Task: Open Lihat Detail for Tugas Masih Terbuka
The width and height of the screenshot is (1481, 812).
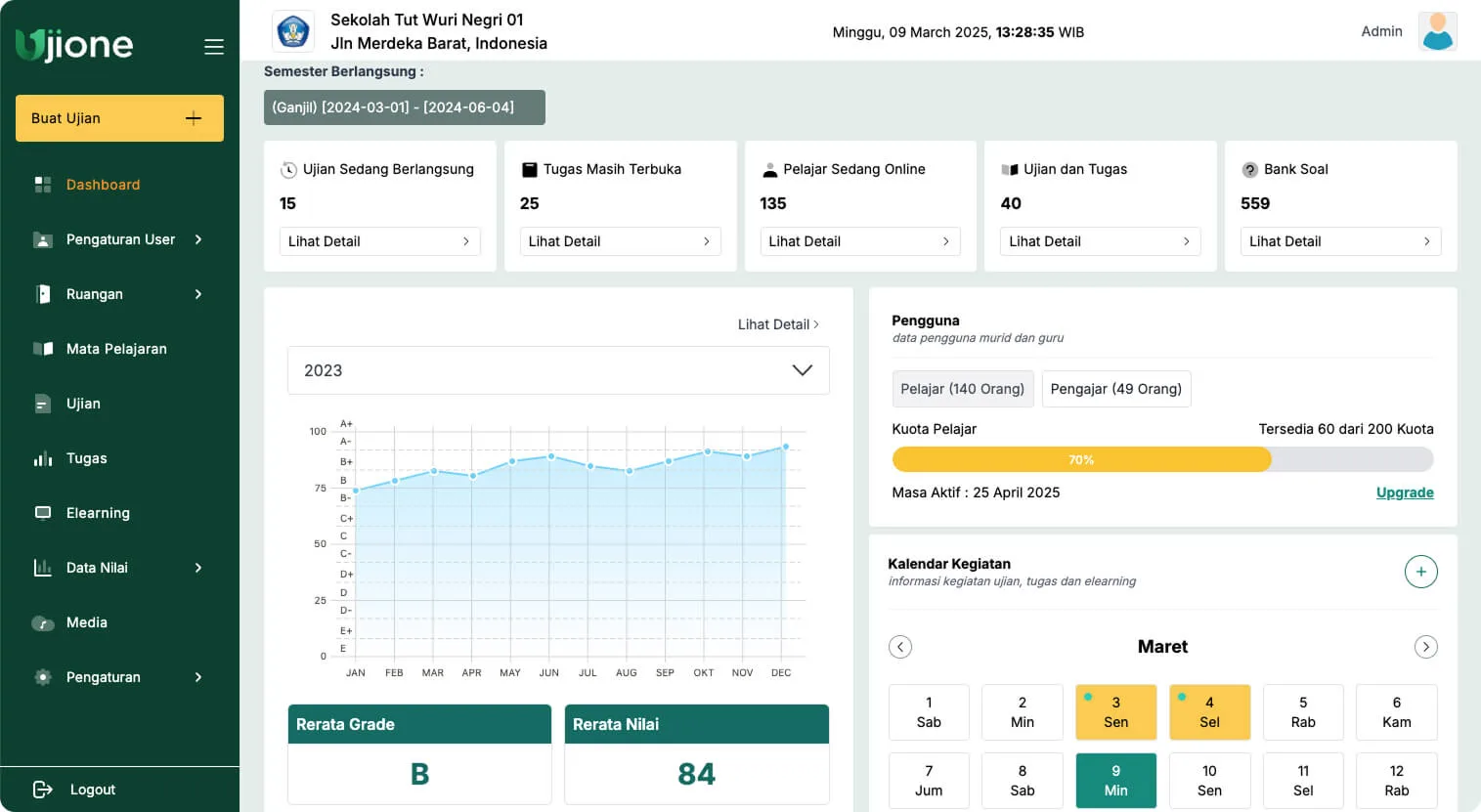Action: [620, 241]
